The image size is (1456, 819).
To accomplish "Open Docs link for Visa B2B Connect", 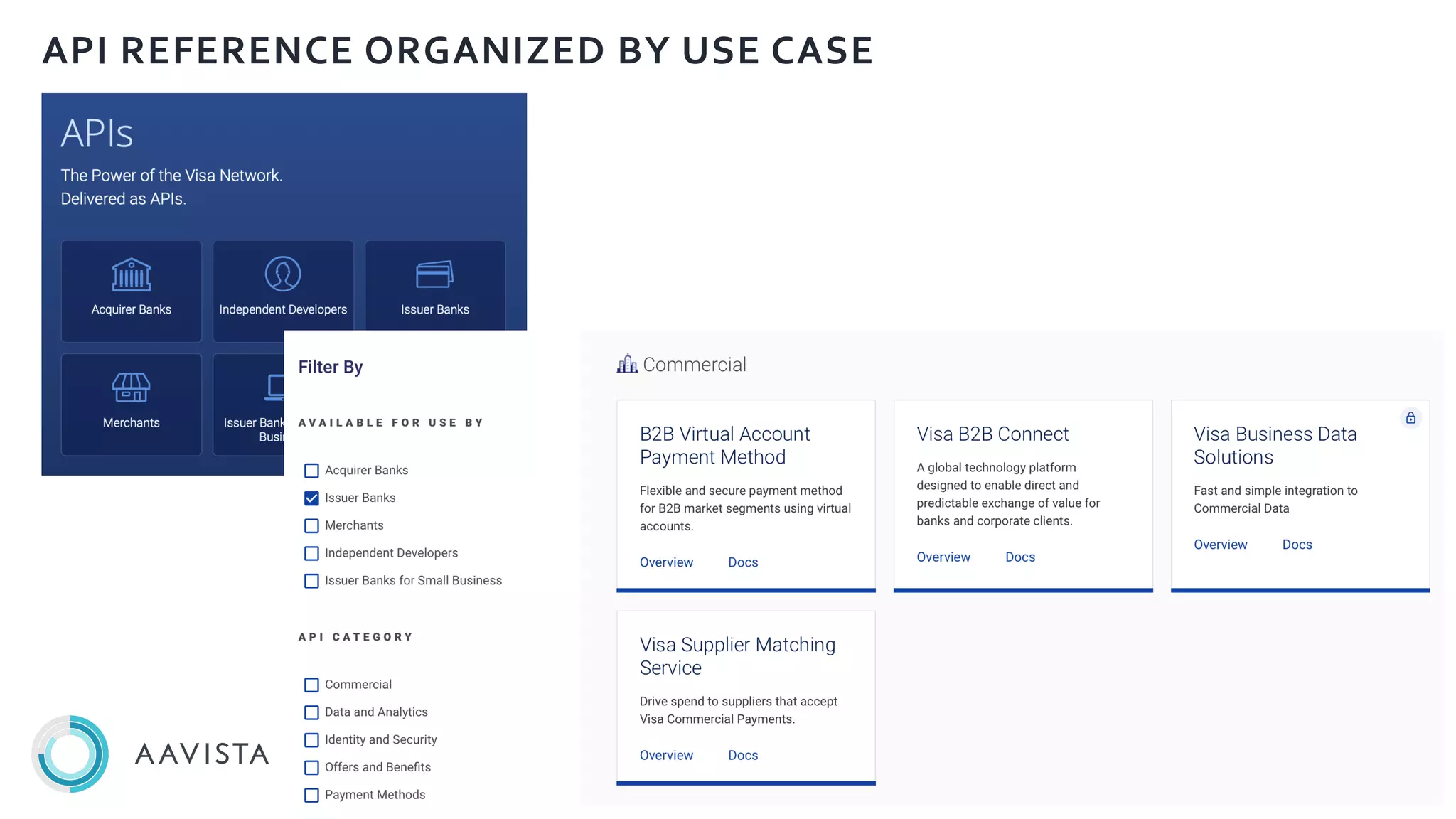I will 1020,557.
